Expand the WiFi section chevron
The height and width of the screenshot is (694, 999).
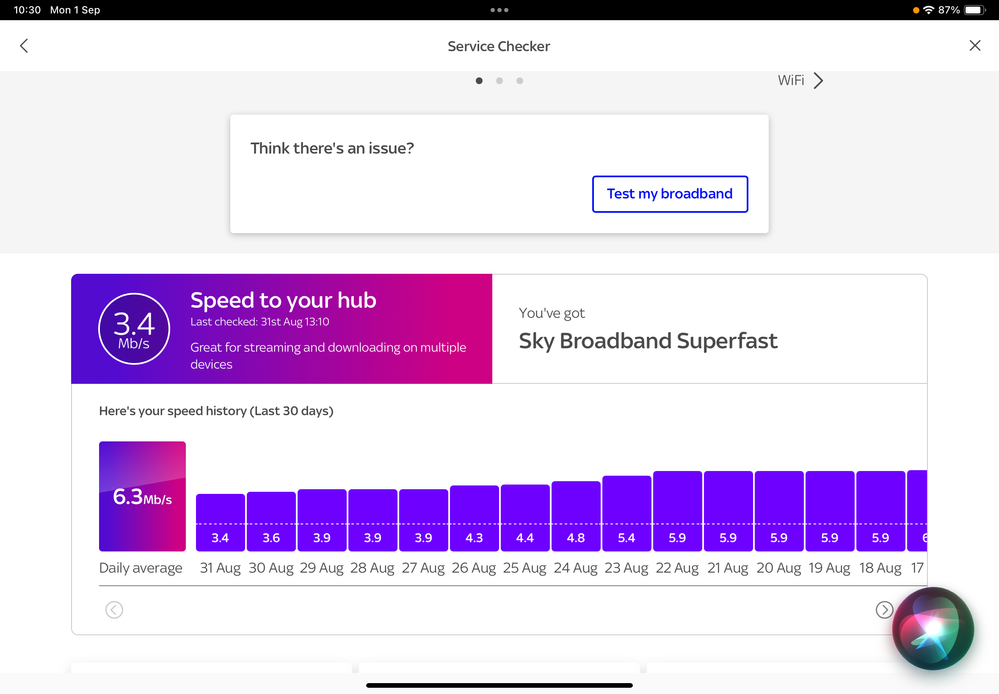pos(818,81)
